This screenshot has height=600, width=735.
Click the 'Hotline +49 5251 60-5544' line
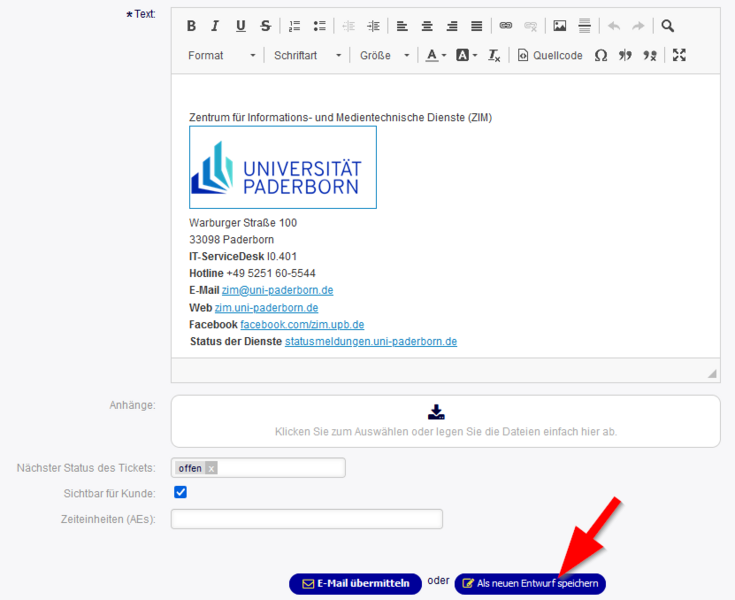pos(252,273)
